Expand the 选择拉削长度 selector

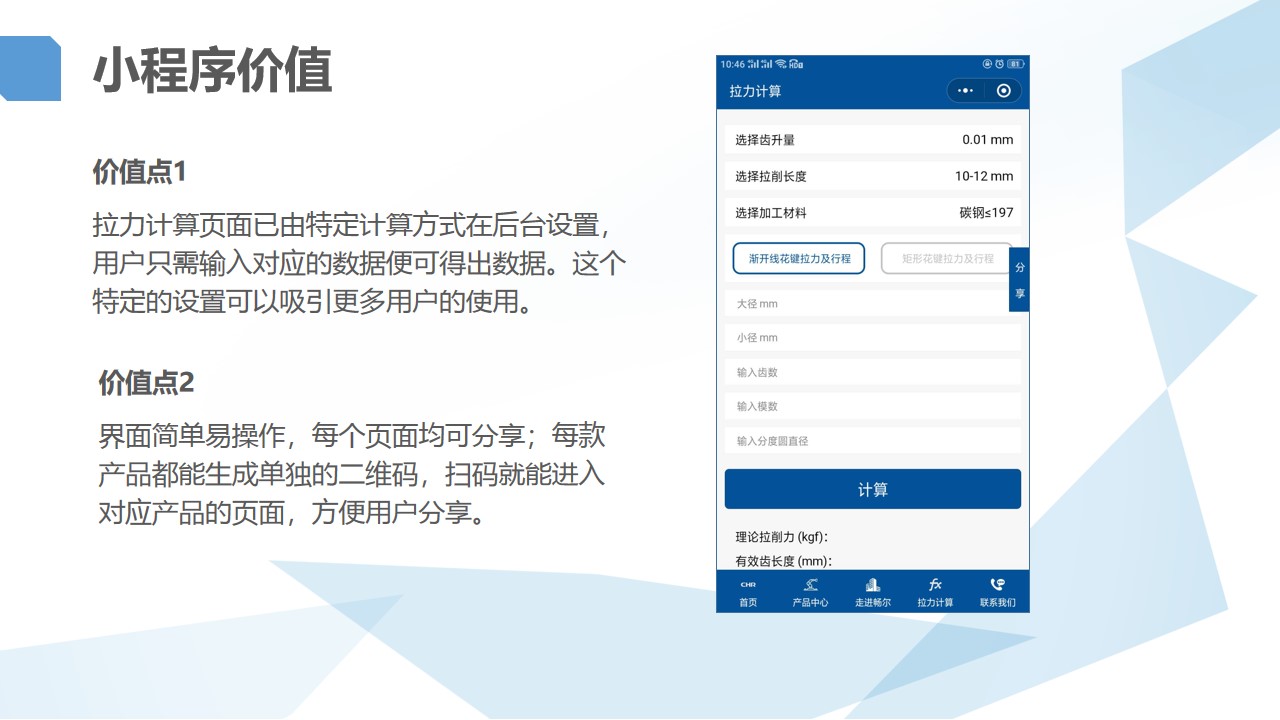[x=872, y=176]
